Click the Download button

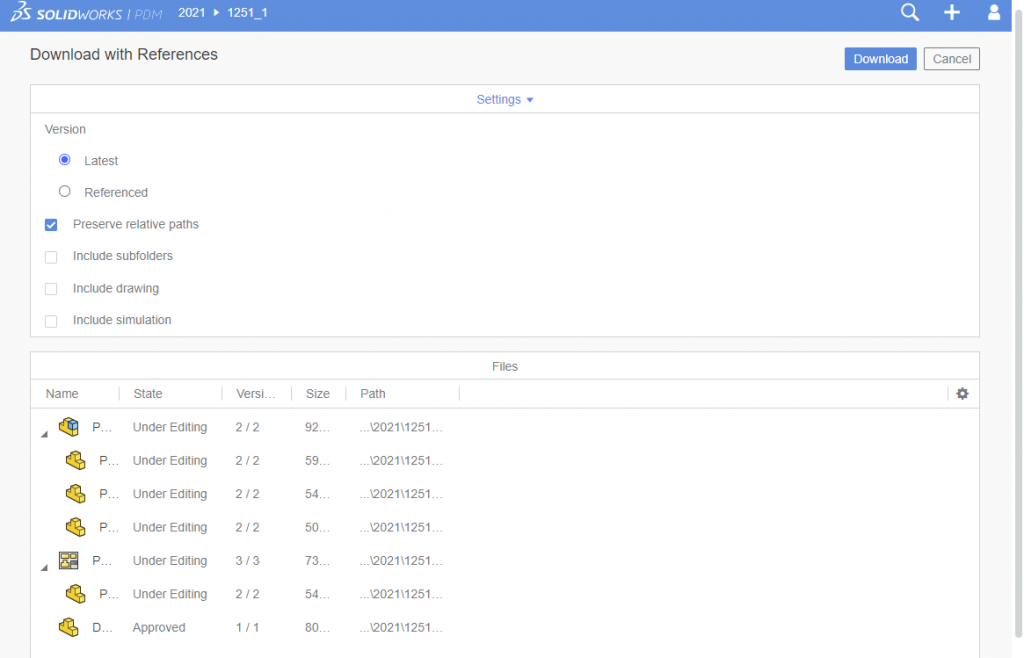(880, 59)
